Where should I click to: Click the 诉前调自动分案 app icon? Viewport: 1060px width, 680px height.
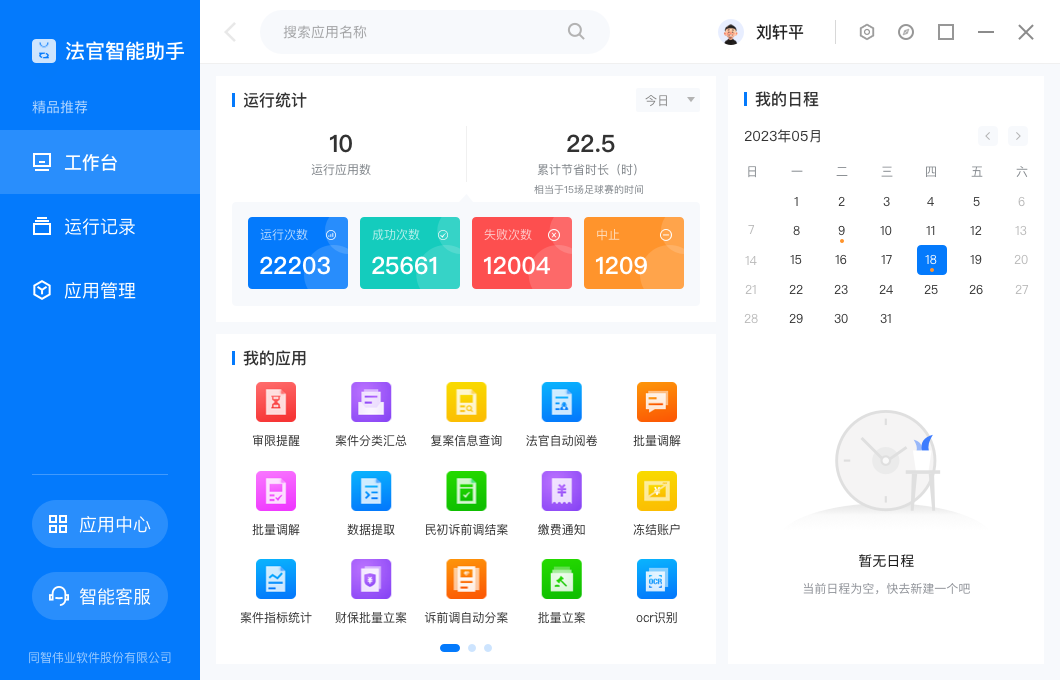pos(466,579)
